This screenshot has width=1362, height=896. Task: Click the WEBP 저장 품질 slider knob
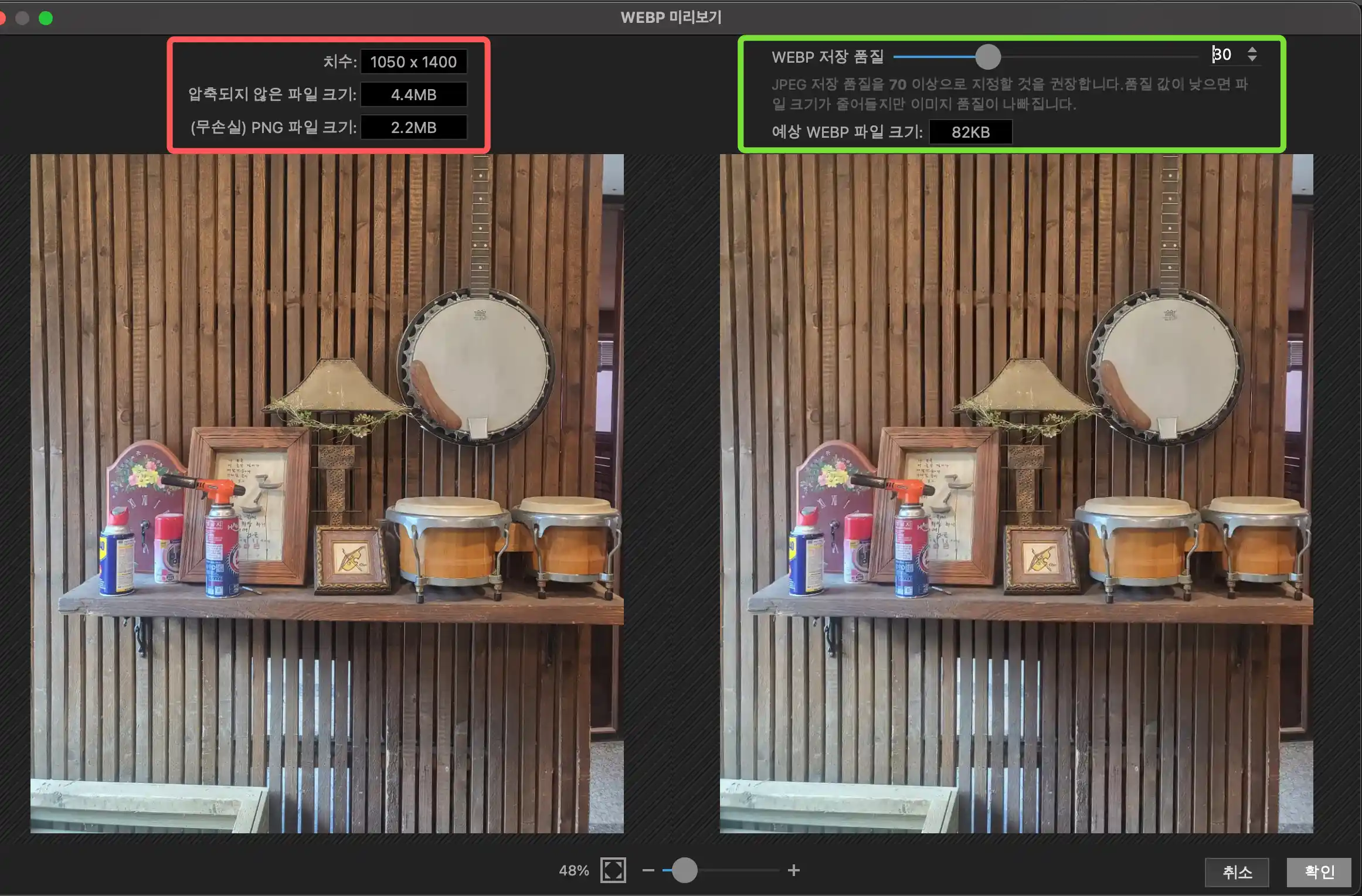coord(988,57)
